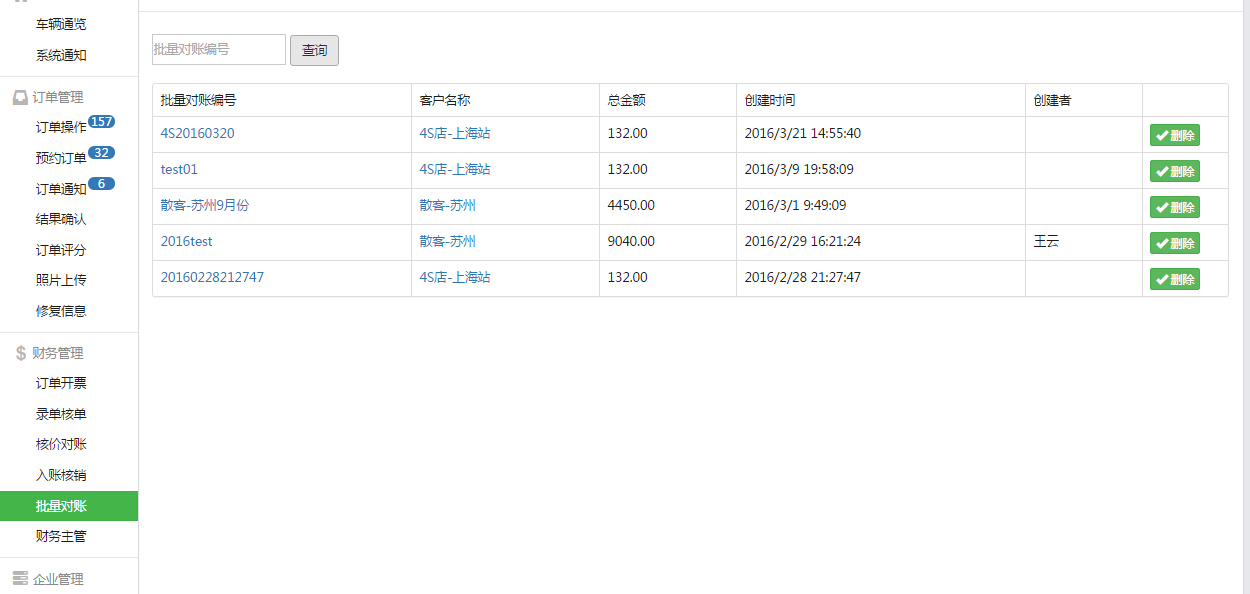
Task: Open 散客-苏州 customer link in 2016test row
Action: tap(447, 241)
